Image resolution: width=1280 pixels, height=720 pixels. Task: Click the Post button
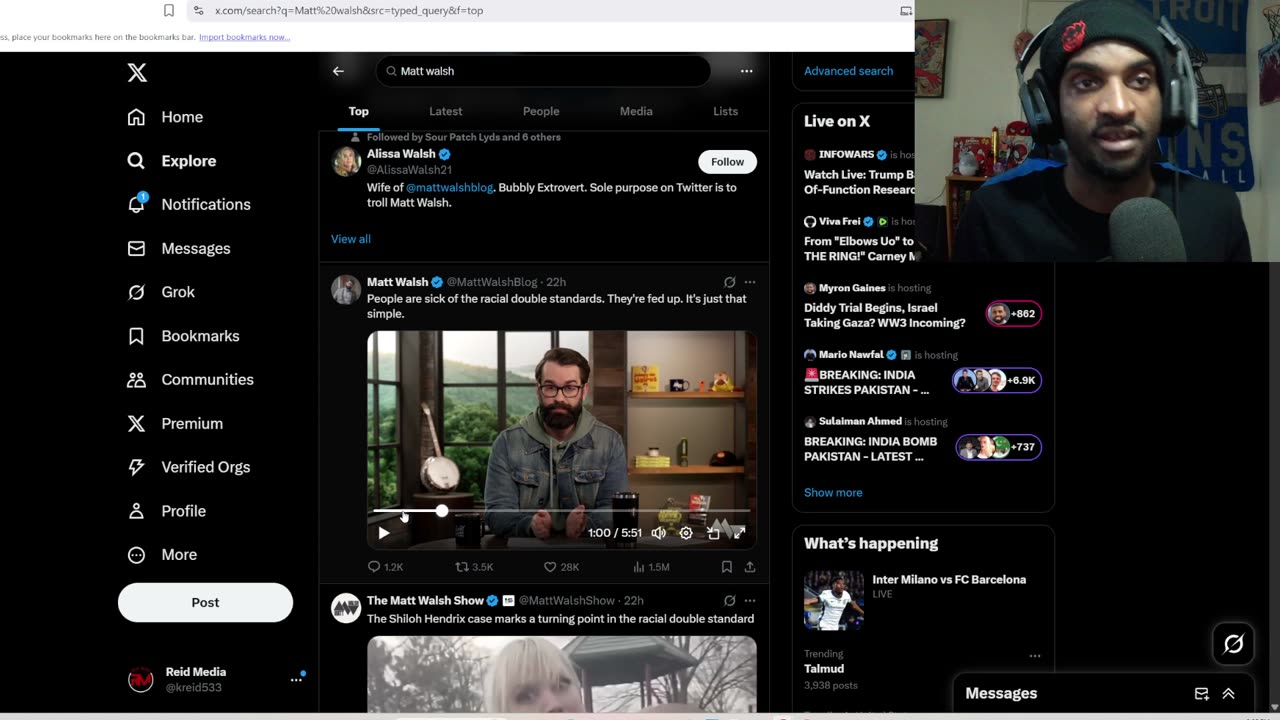click(x=205, y=602)
